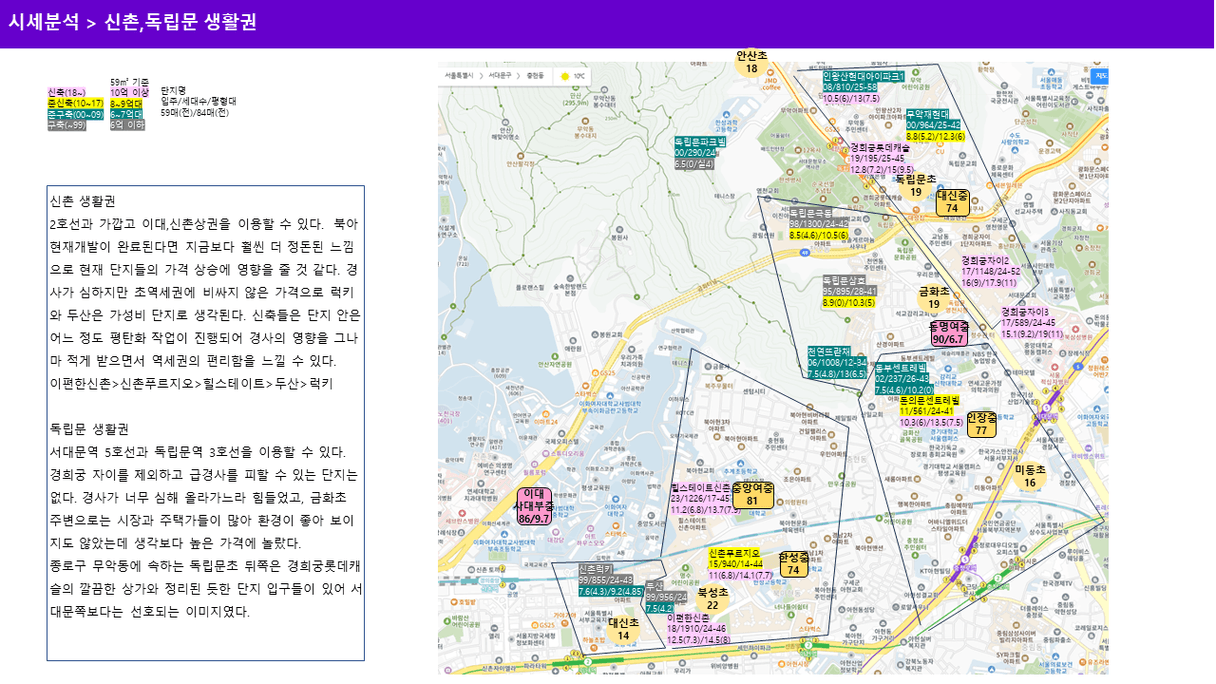
Task: Select the 신축(18~) legend label
Action: click(67, 93)
